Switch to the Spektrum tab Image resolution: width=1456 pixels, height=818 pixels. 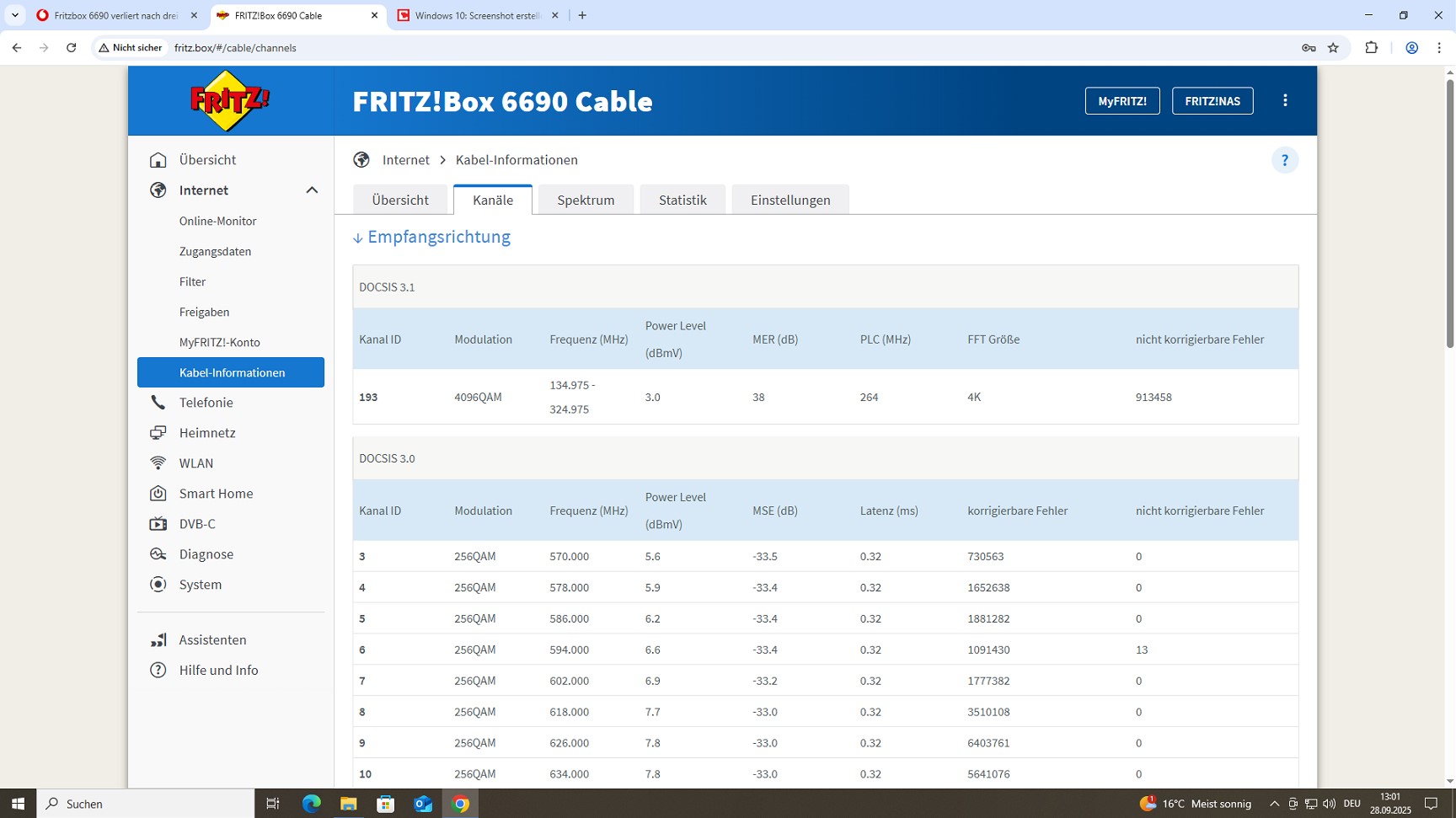(x=586, y=200)
